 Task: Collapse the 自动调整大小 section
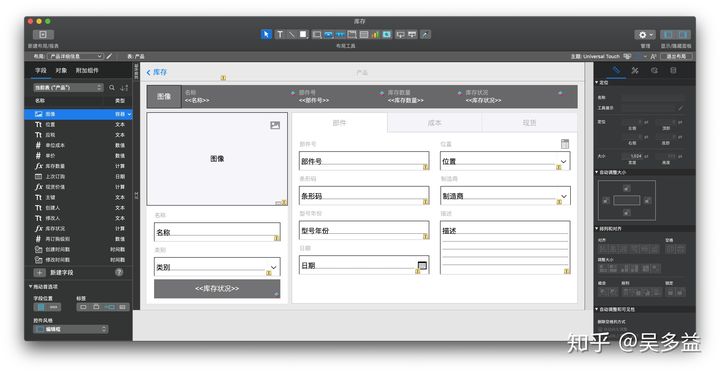[x=596, y=172]
